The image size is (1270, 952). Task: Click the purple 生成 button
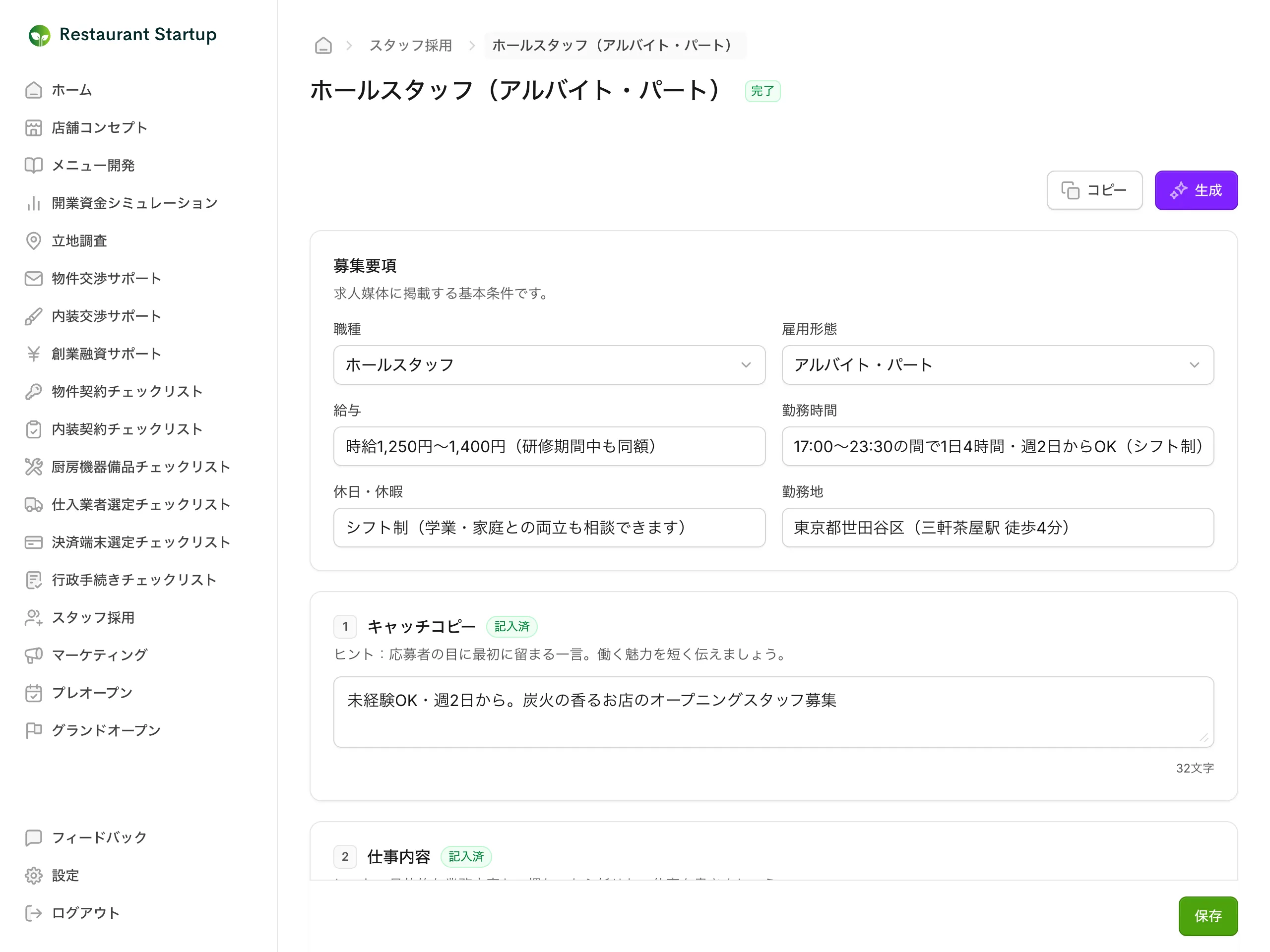tap(1196, 190)
